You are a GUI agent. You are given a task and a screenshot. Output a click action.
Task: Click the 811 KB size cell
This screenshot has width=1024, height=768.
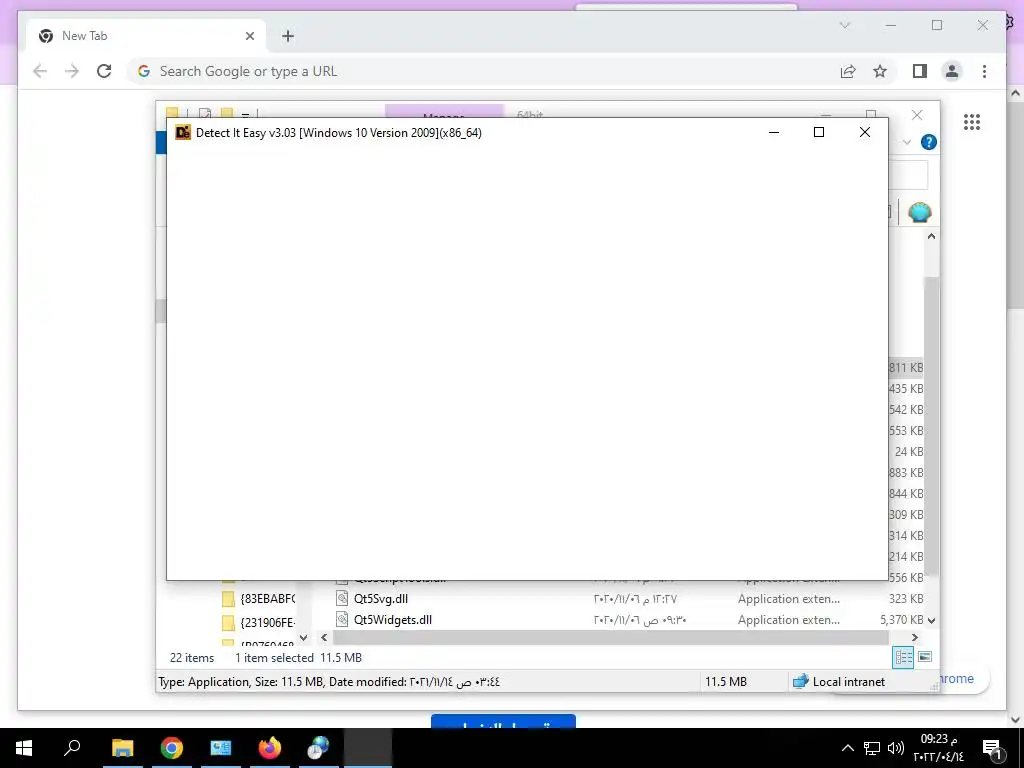pos(906,368)
